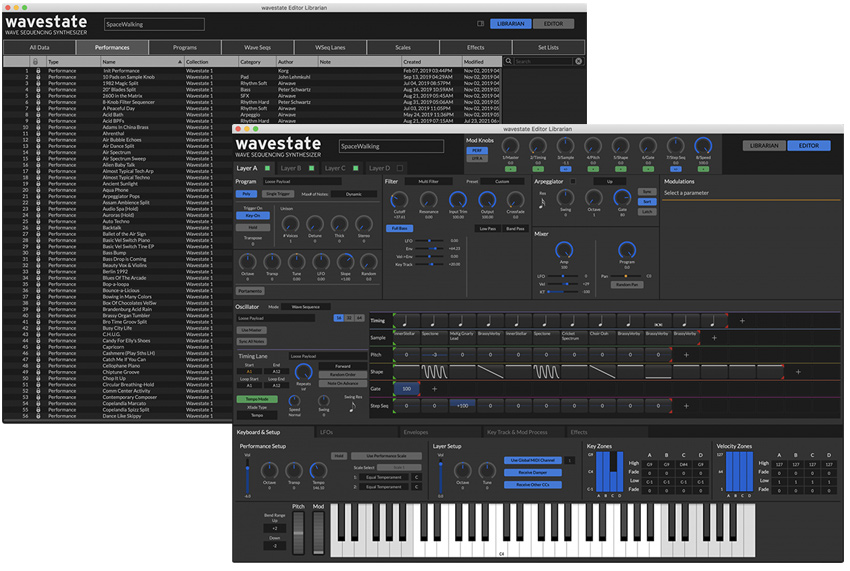Click the 1/Master mod knob

point(510,146)
